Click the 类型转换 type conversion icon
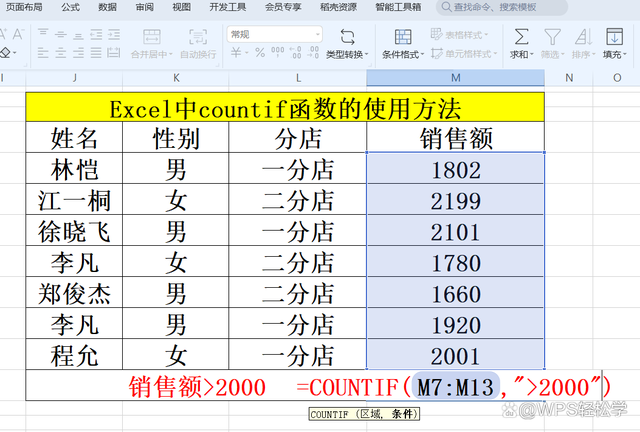 pos(346,37)
